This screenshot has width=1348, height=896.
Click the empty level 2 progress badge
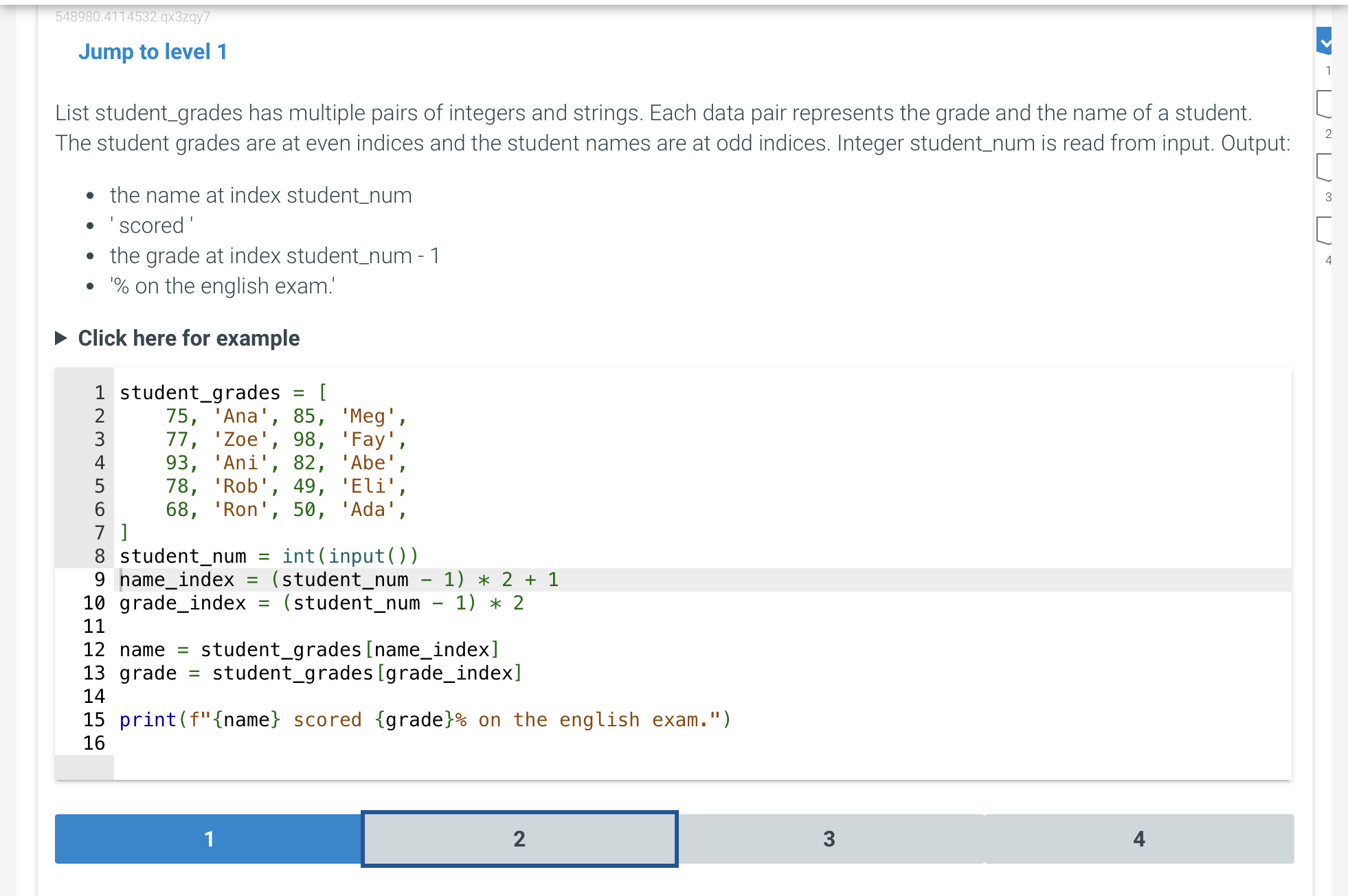tap(1324, 104)
